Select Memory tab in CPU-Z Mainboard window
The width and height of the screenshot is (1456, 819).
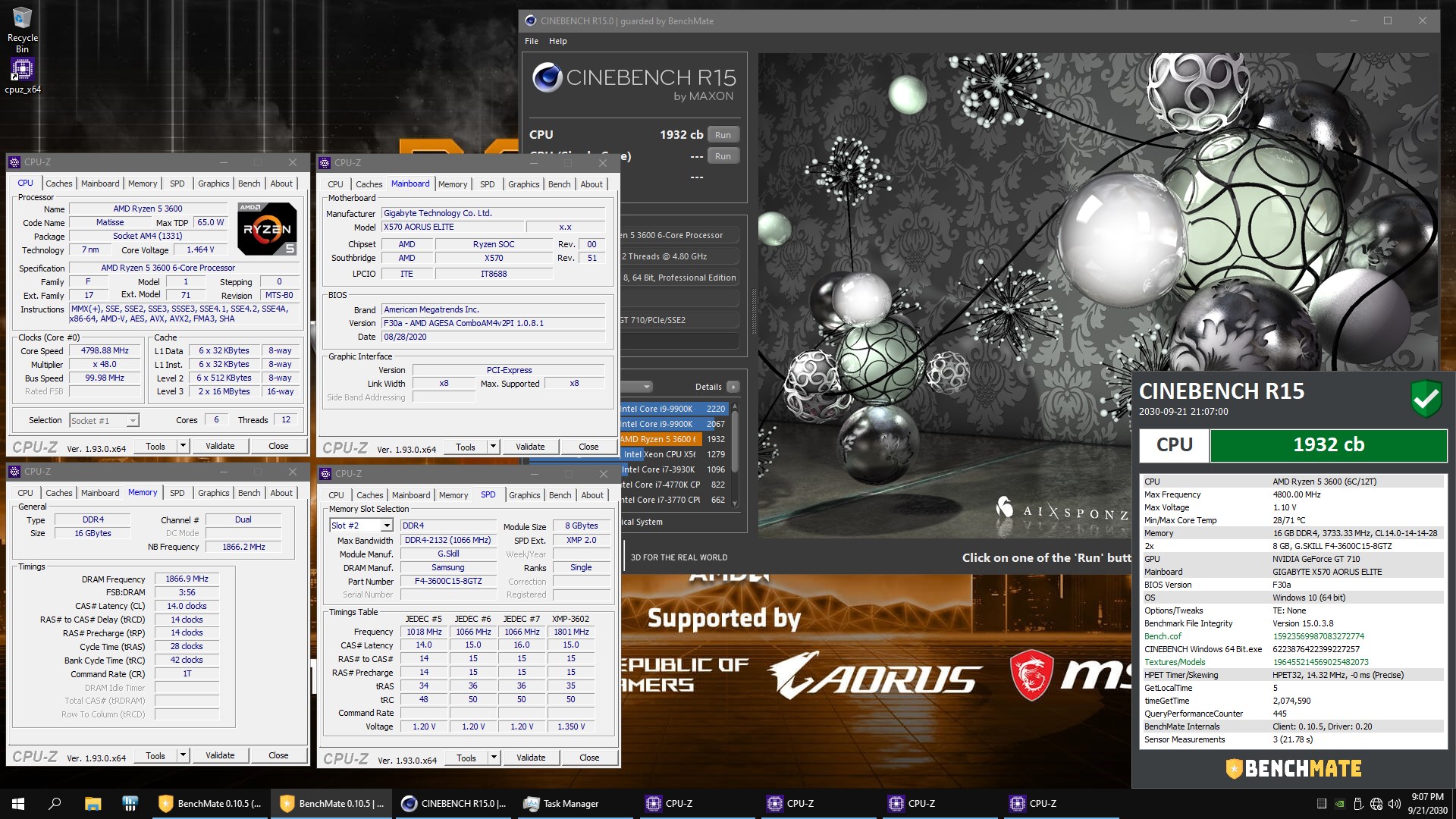[x=453, y=184]
